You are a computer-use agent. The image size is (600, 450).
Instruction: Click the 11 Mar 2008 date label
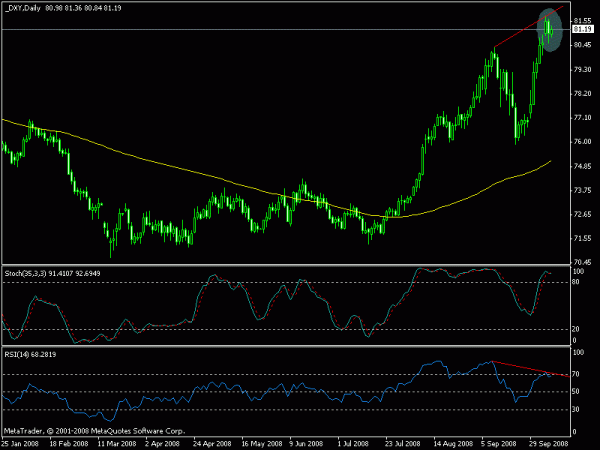[x=117, y=444]
